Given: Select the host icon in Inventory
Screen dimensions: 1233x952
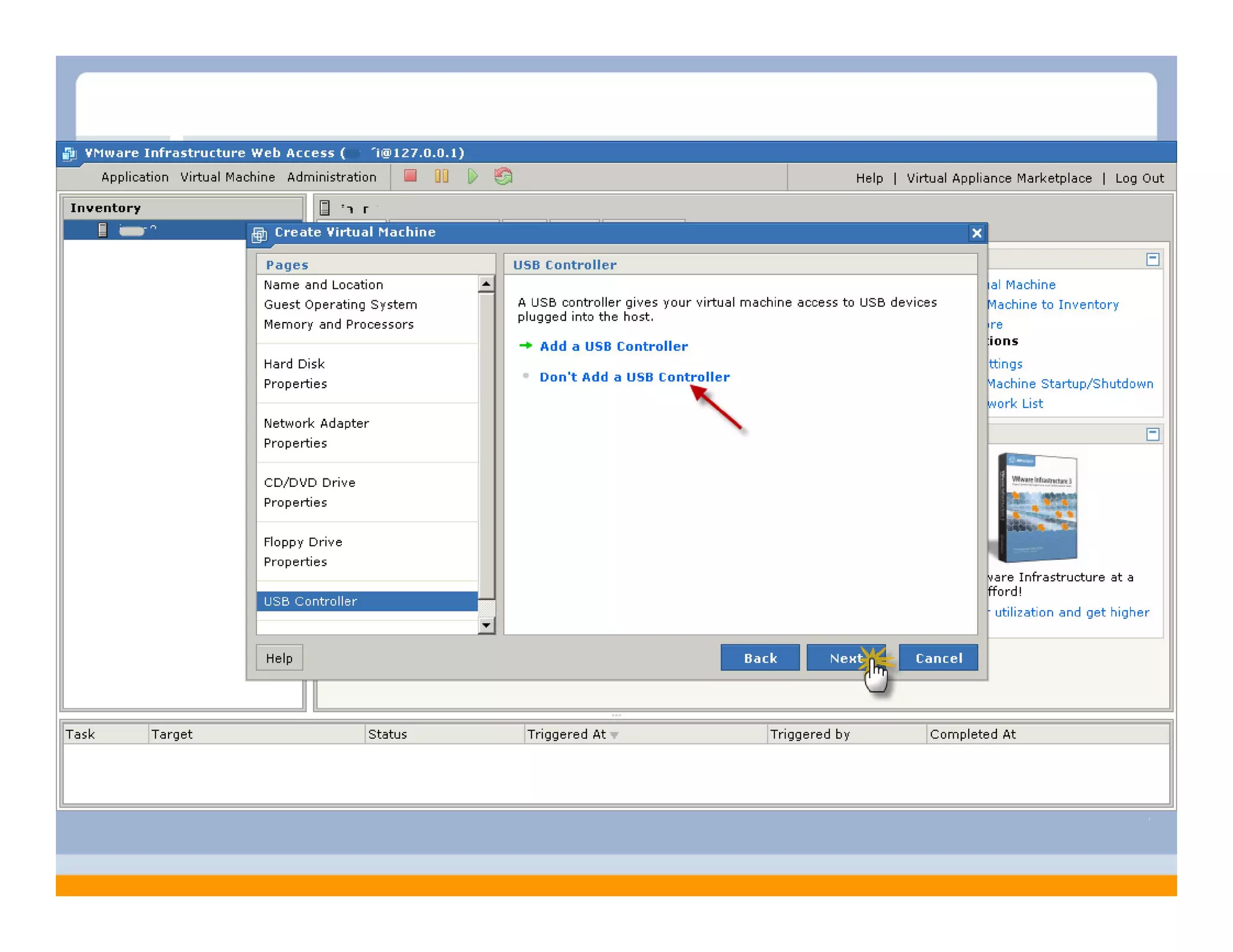Looking at the screenshot, I should [x=102, y=230].
